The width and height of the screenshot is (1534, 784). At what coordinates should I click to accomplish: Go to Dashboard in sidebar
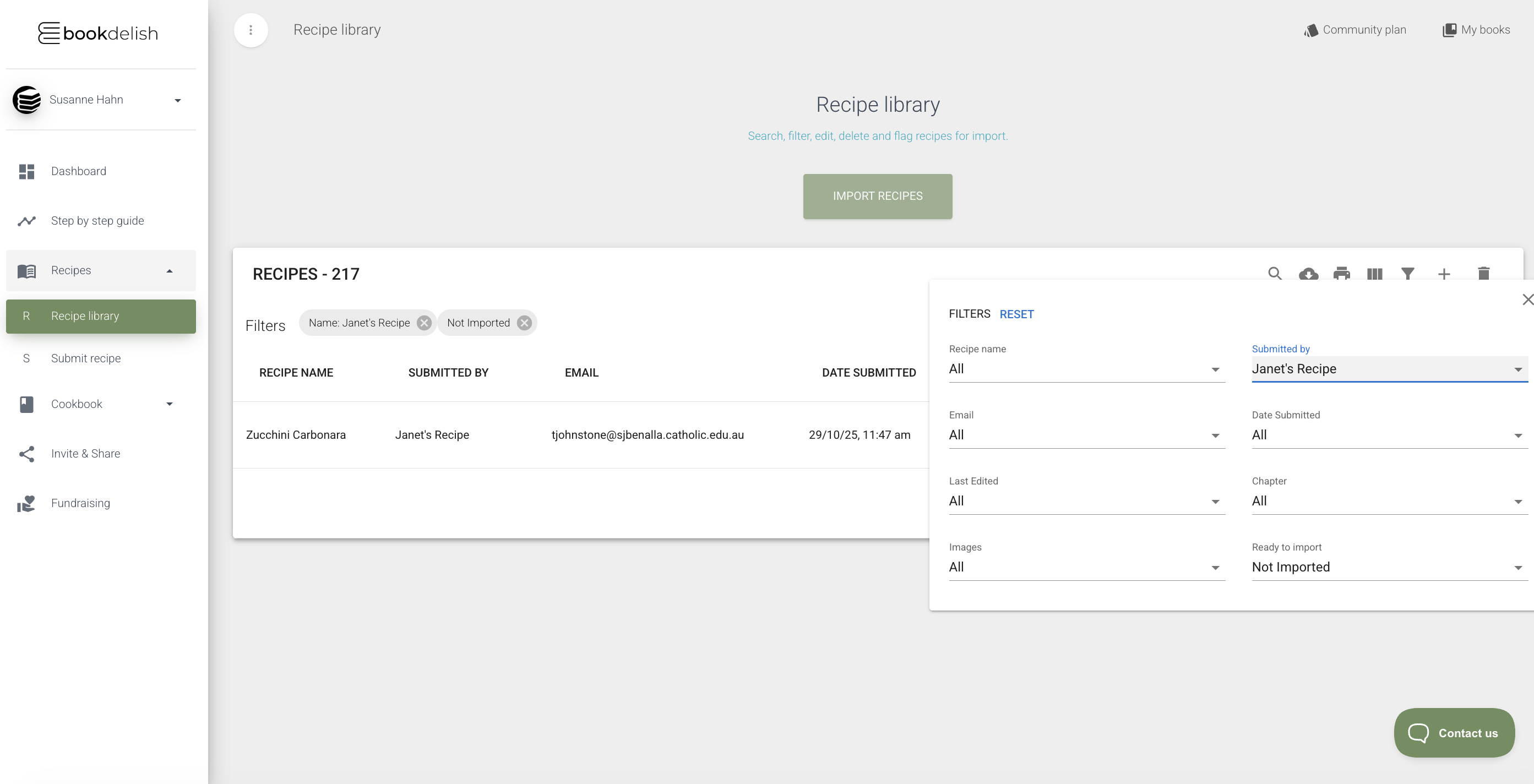pyautogui.click(x=101, y=171)
